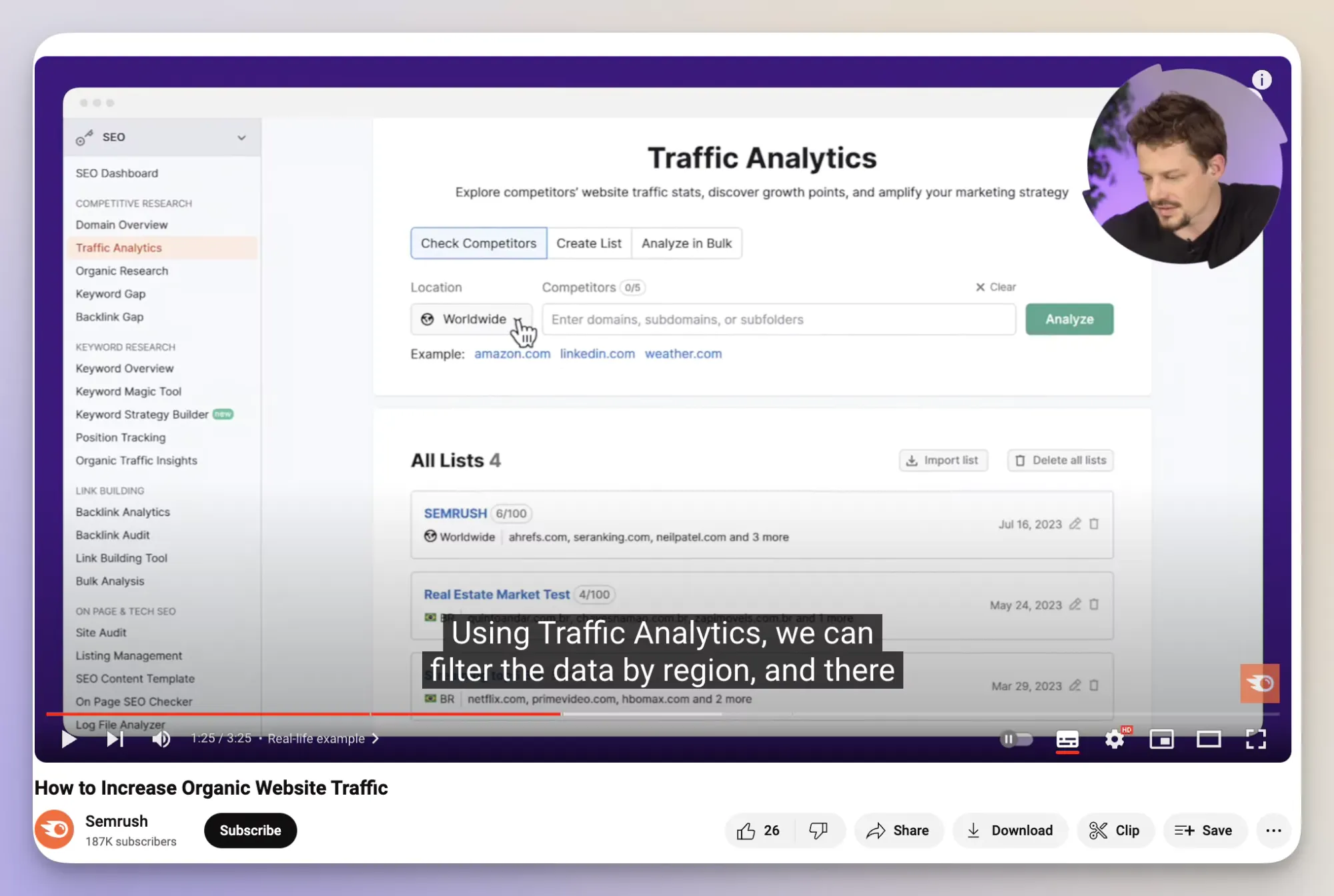Open SEO Content Template

tap(135, 679)
